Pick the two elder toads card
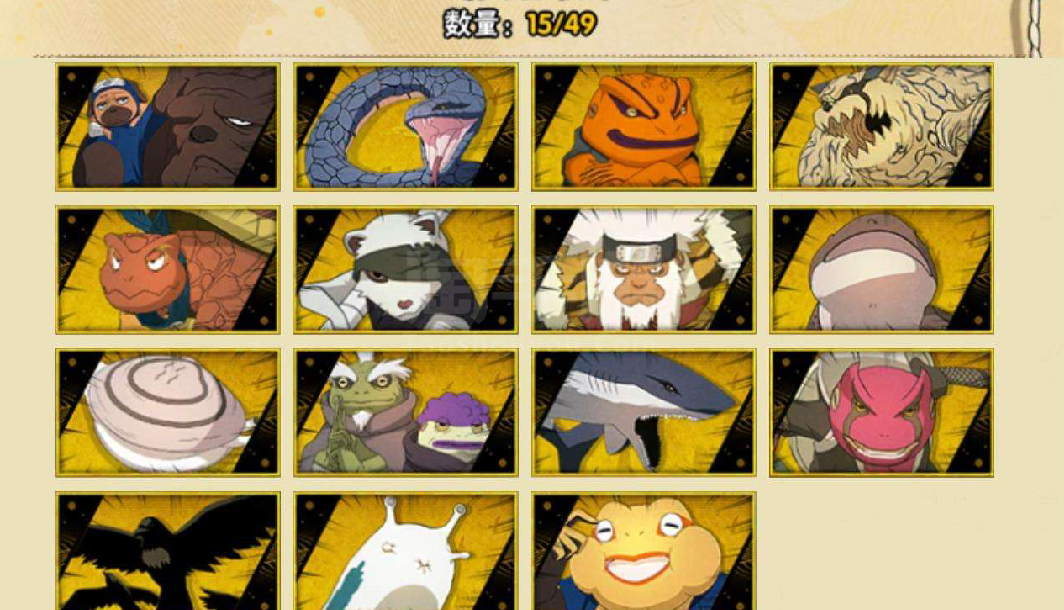 pos(406,413)
